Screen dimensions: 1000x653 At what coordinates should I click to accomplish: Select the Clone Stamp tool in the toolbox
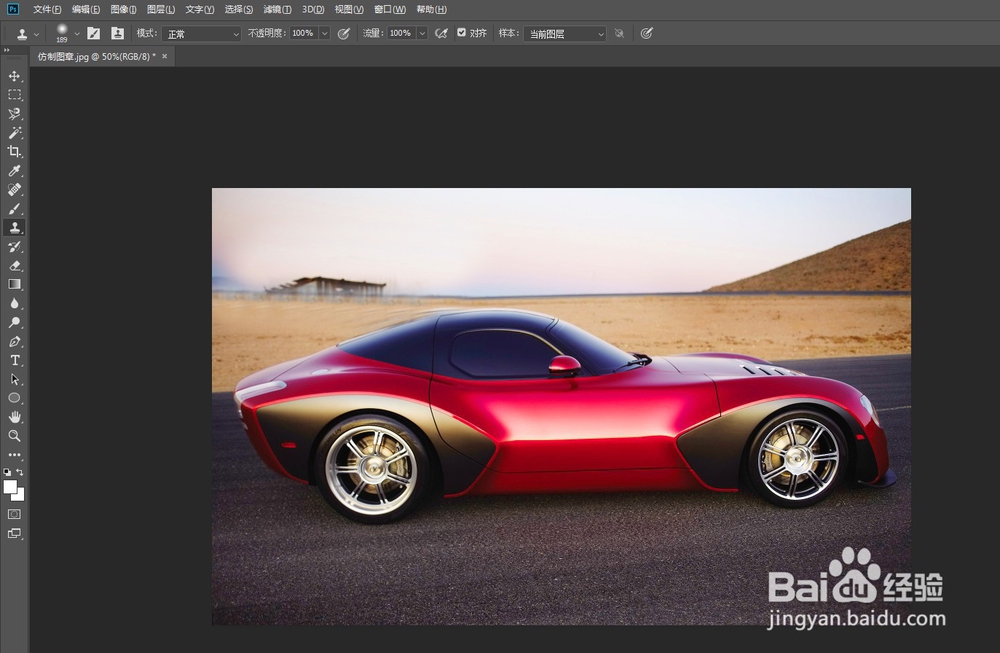pos(15,228)
